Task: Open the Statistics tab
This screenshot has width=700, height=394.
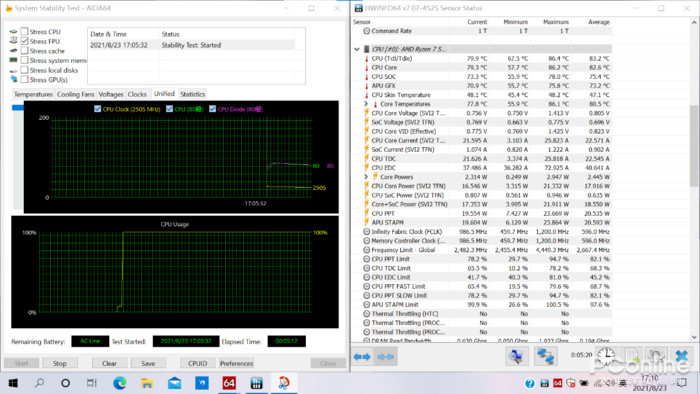Action: (x=192, y=94)
